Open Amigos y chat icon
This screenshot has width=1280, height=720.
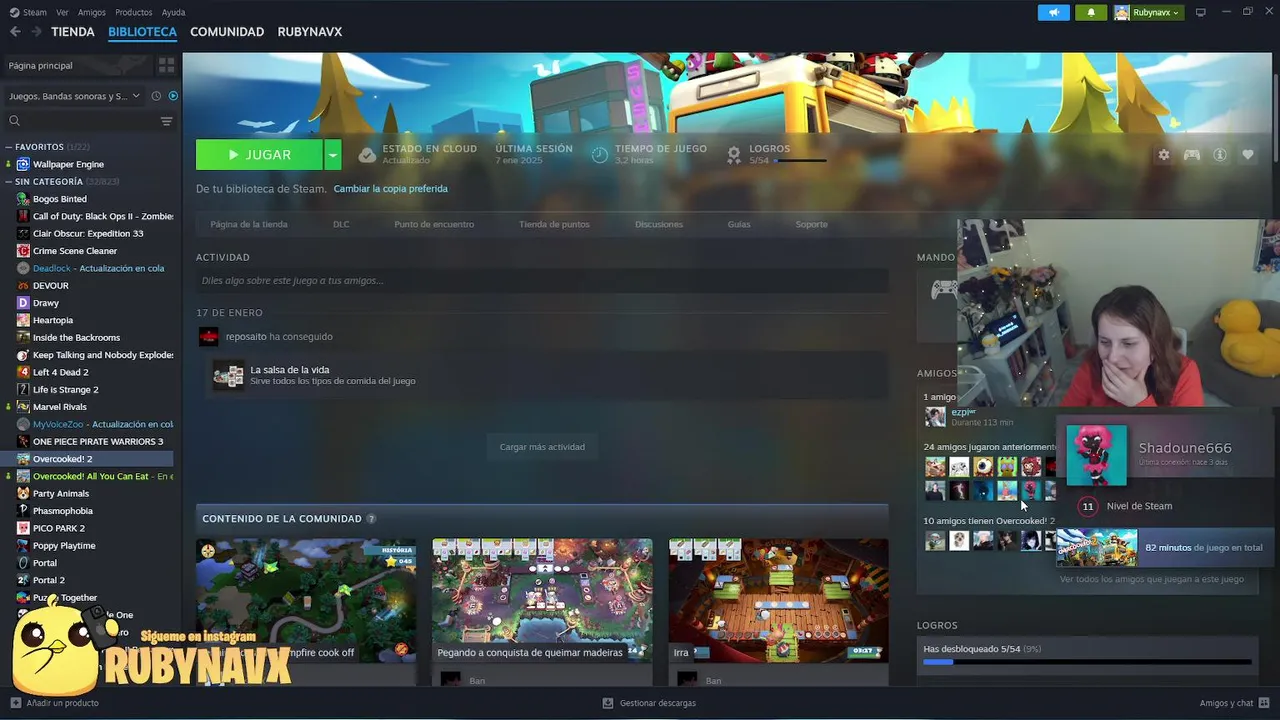(x=1264, y=703)
